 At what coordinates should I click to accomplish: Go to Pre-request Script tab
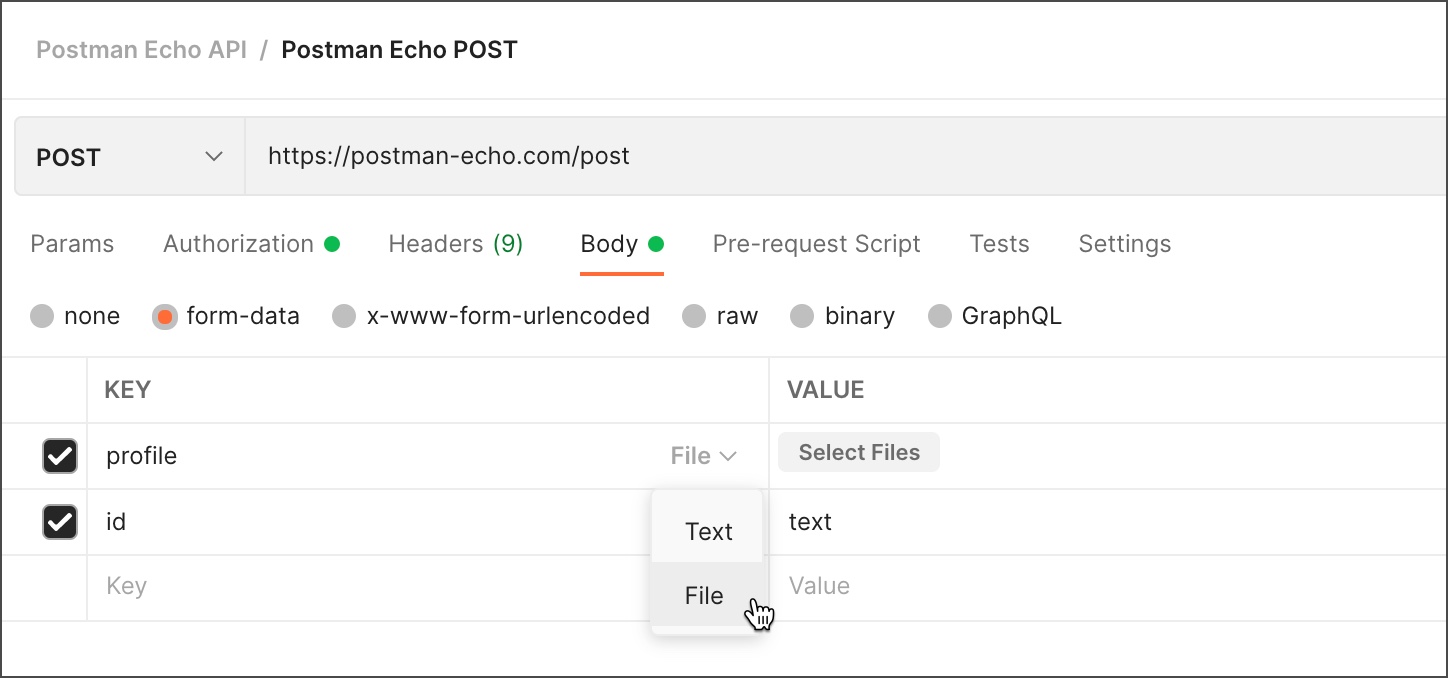click(816, 244)
